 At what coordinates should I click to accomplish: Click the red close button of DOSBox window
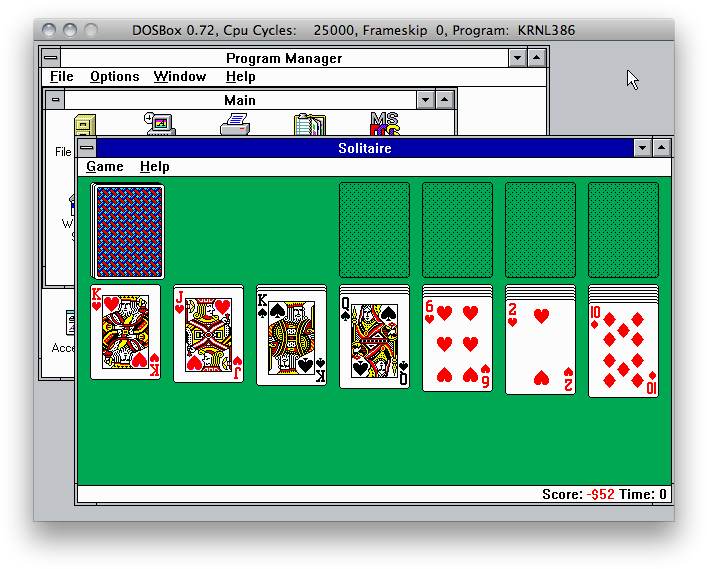point(49,30)
